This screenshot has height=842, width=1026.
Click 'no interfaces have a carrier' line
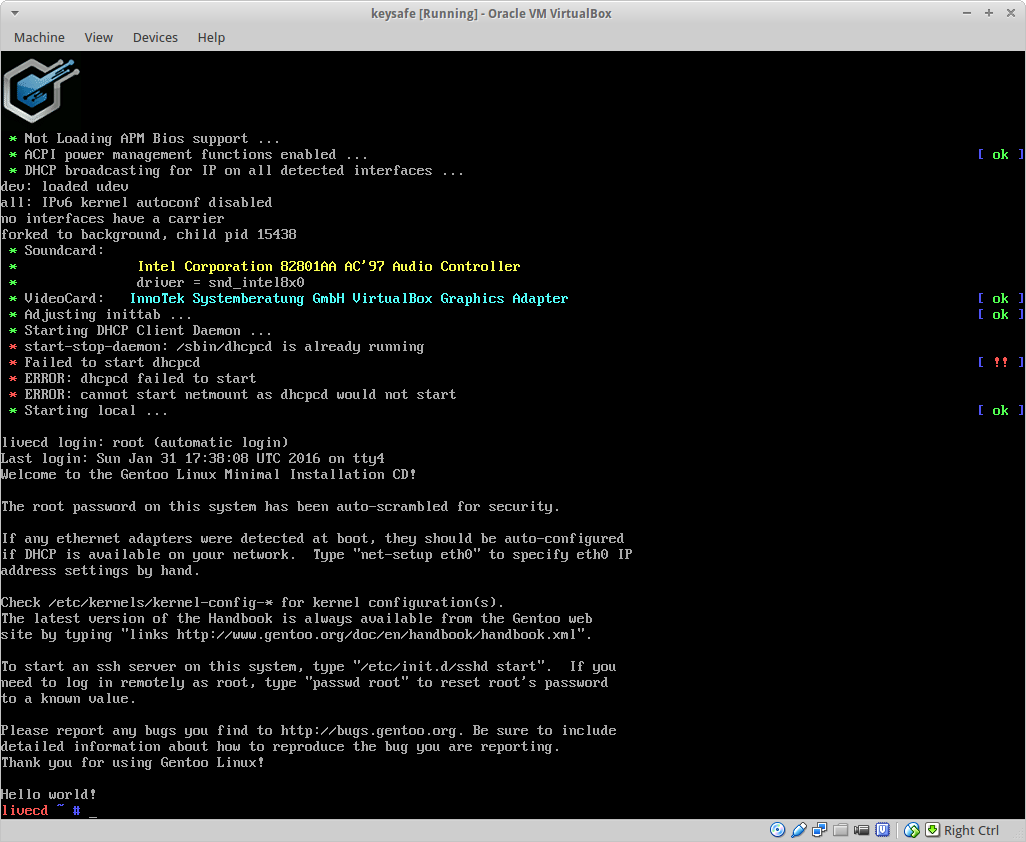[x=113, y=219]
